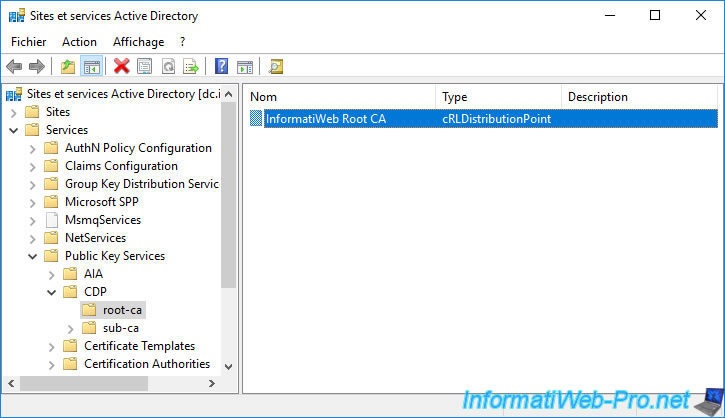This screenshot has height=418, width=725.
Task: Open the Action menu
Action: (79, 42)
